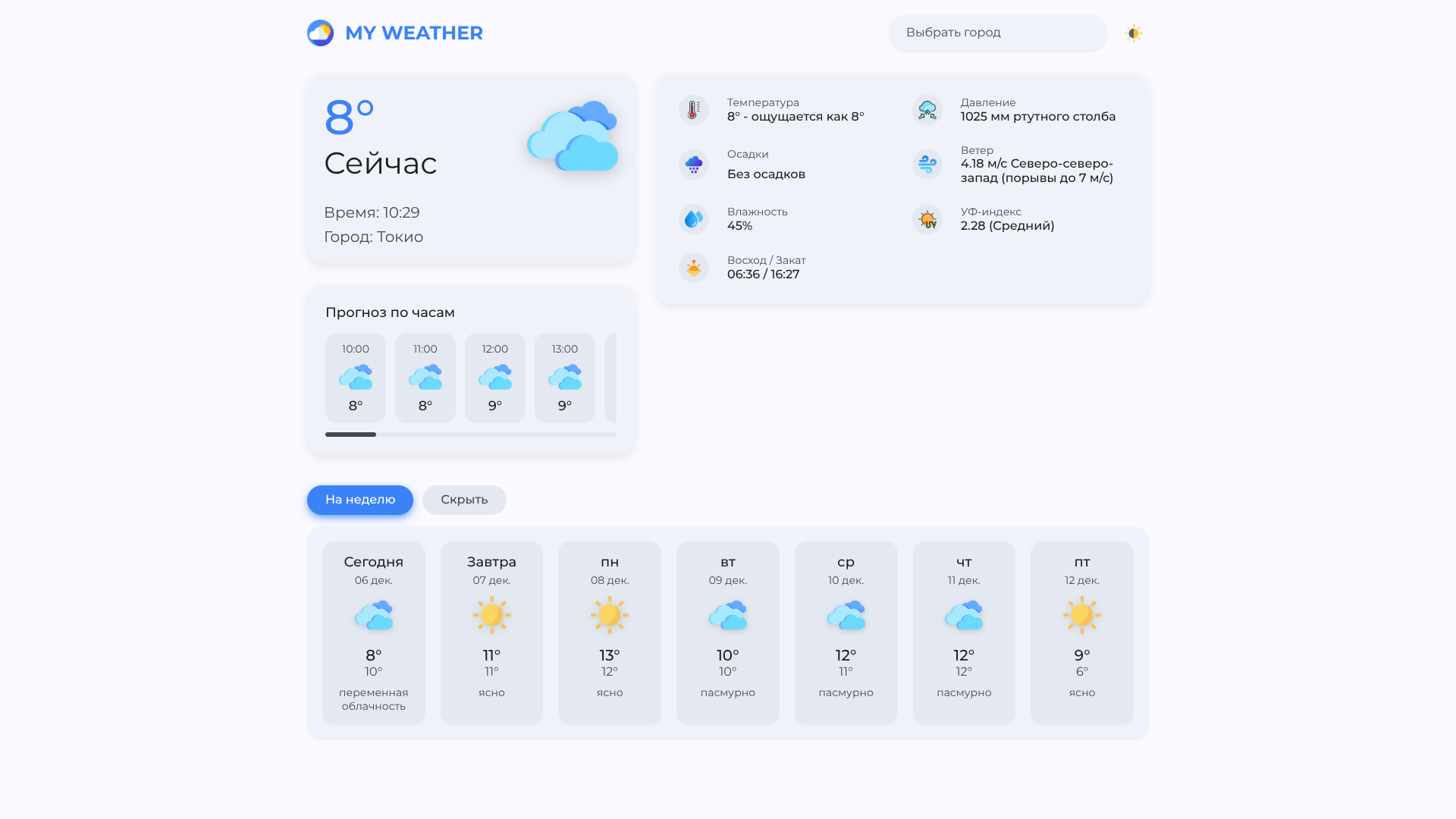Click the cloud icon in 13:00 card
Viewport: 1456px width, 819px height.
tap(565, 377)
